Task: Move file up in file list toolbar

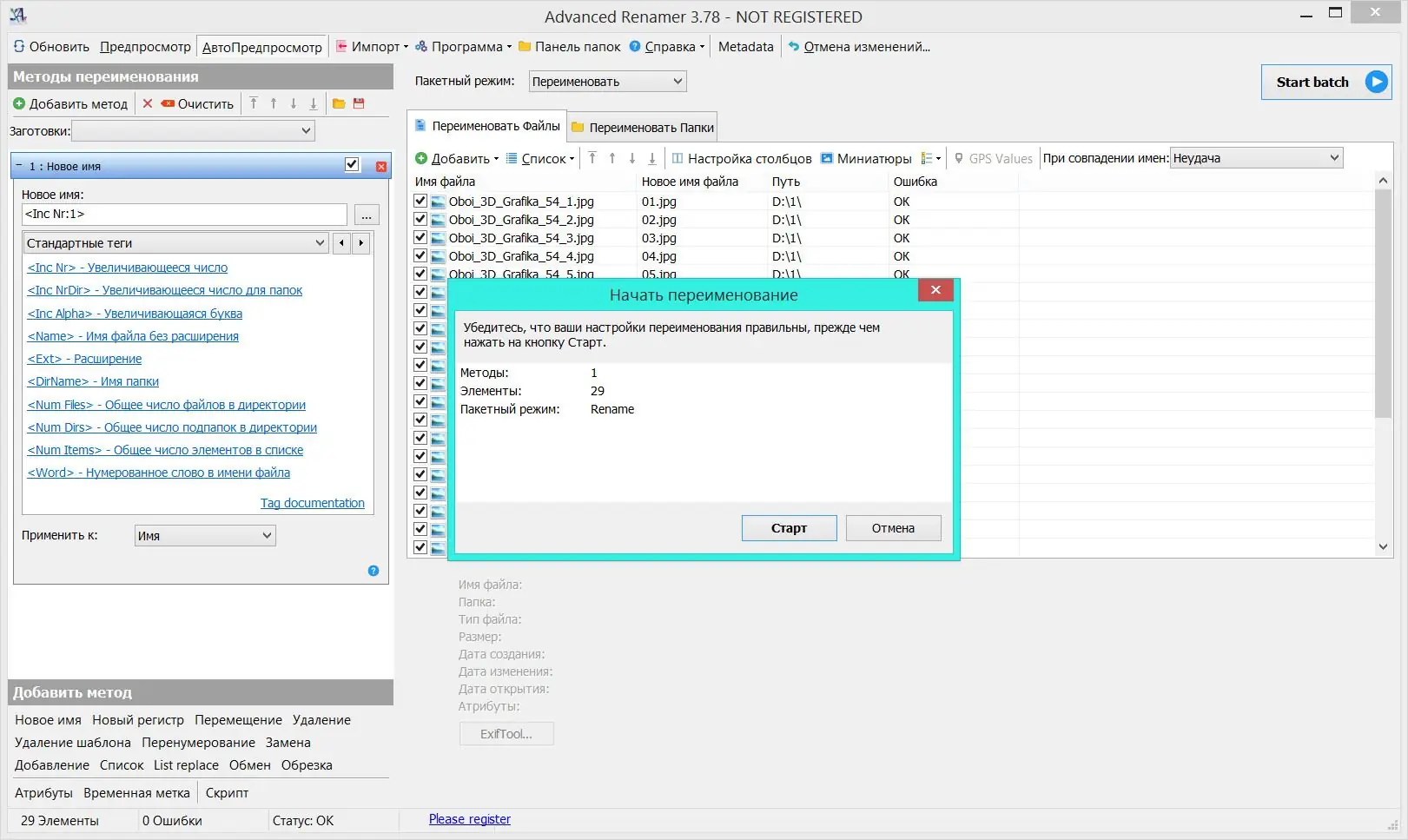Action: [612, 158]
